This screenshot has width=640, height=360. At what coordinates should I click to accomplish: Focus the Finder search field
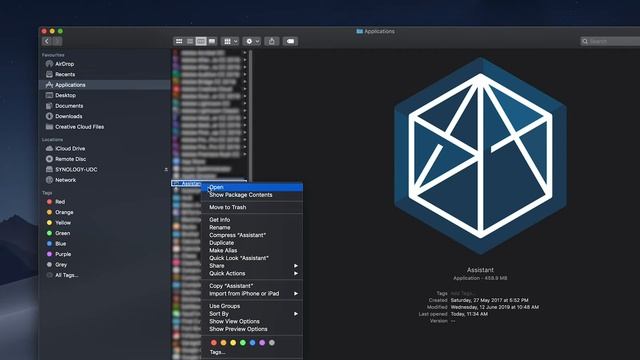click(x=610, y=41)
